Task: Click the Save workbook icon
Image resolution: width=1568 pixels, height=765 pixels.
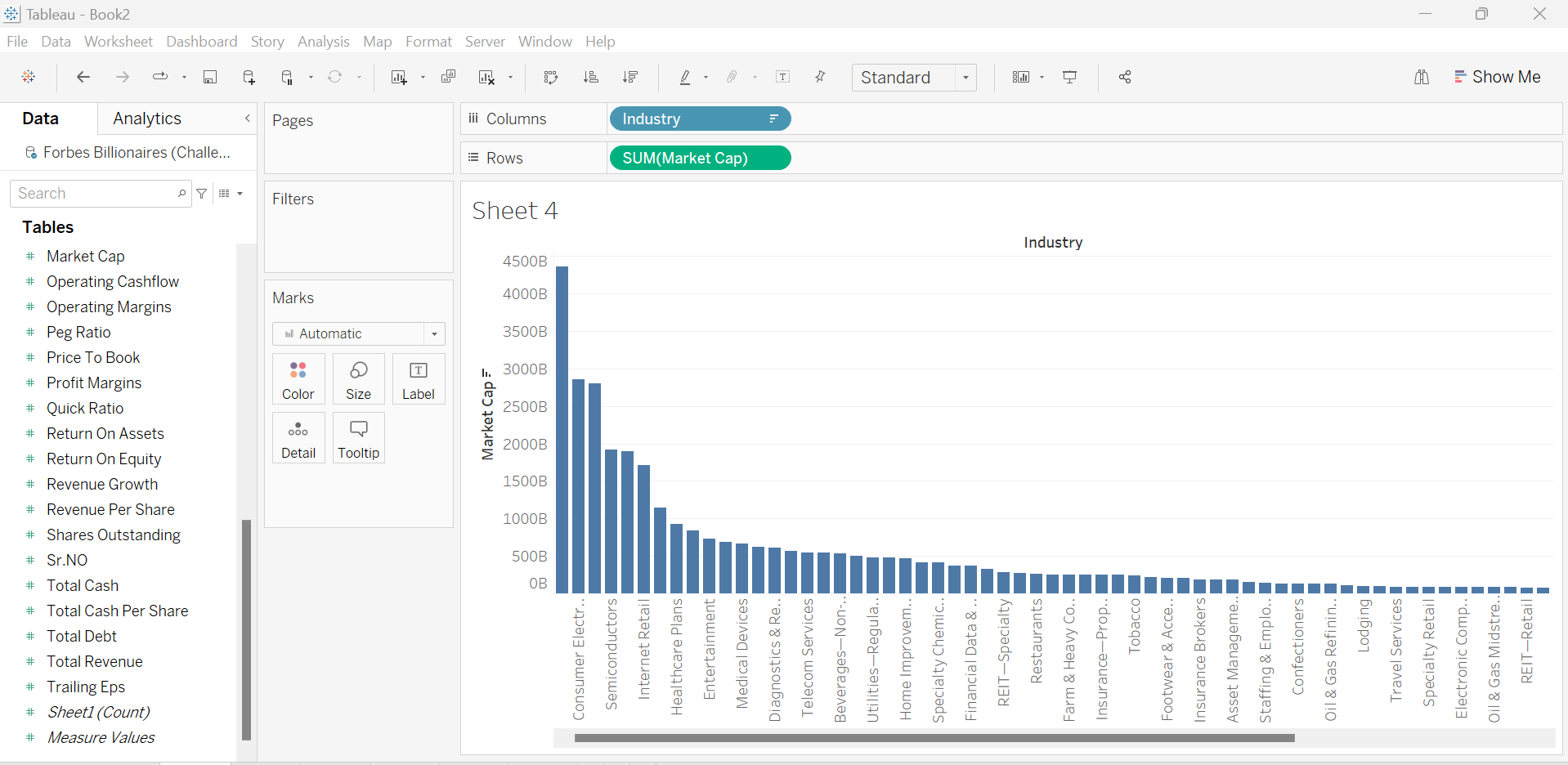Action: pos(210,77)
